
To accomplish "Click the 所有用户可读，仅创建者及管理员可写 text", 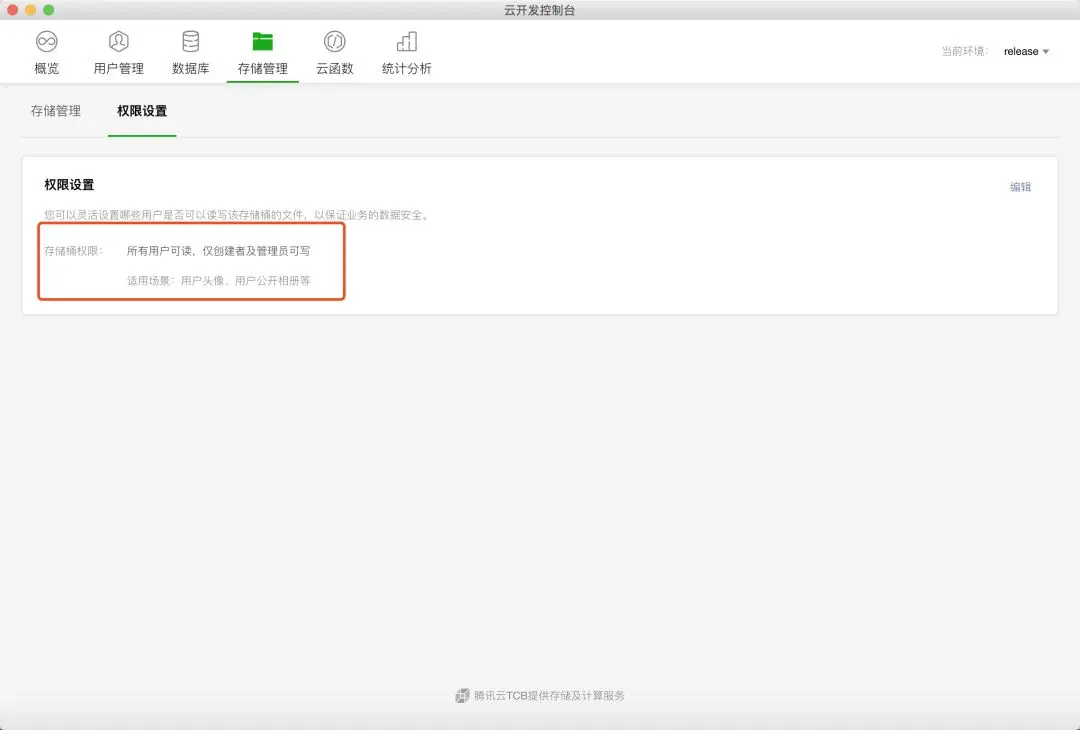I will tap(218, 251).
